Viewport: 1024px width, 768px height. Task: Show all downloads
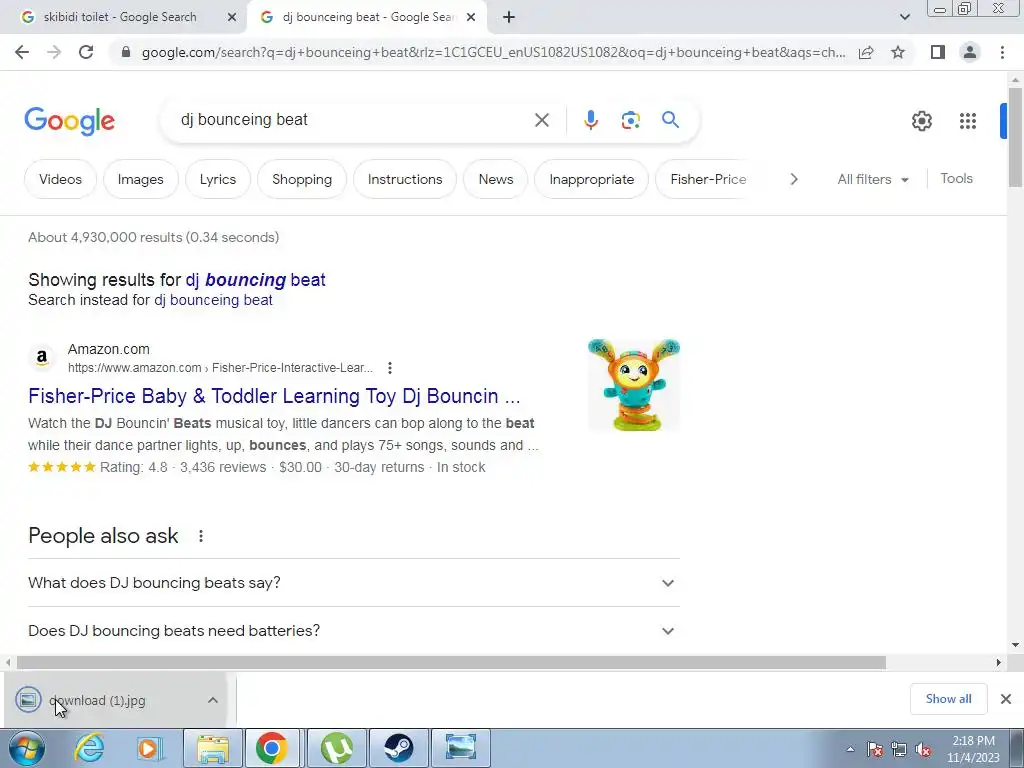[948, 699]
